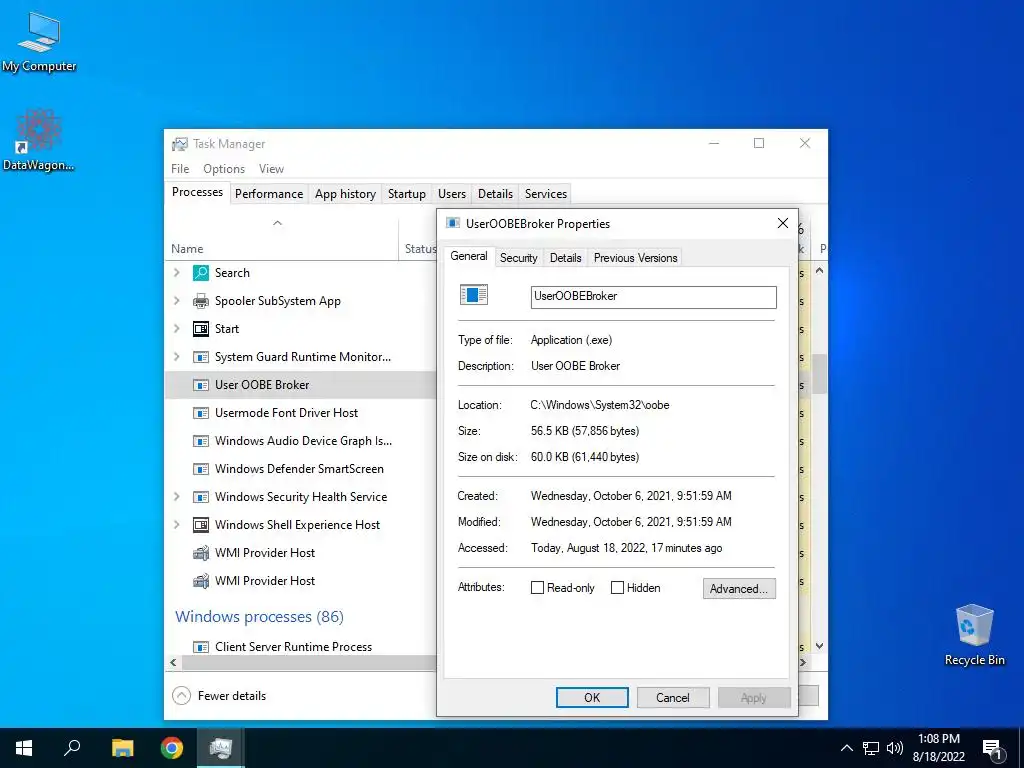This screenshot has width=1024, height=768.
Task: Click the Search process icon
Action: pyautogui.click(x=201, y=273)
